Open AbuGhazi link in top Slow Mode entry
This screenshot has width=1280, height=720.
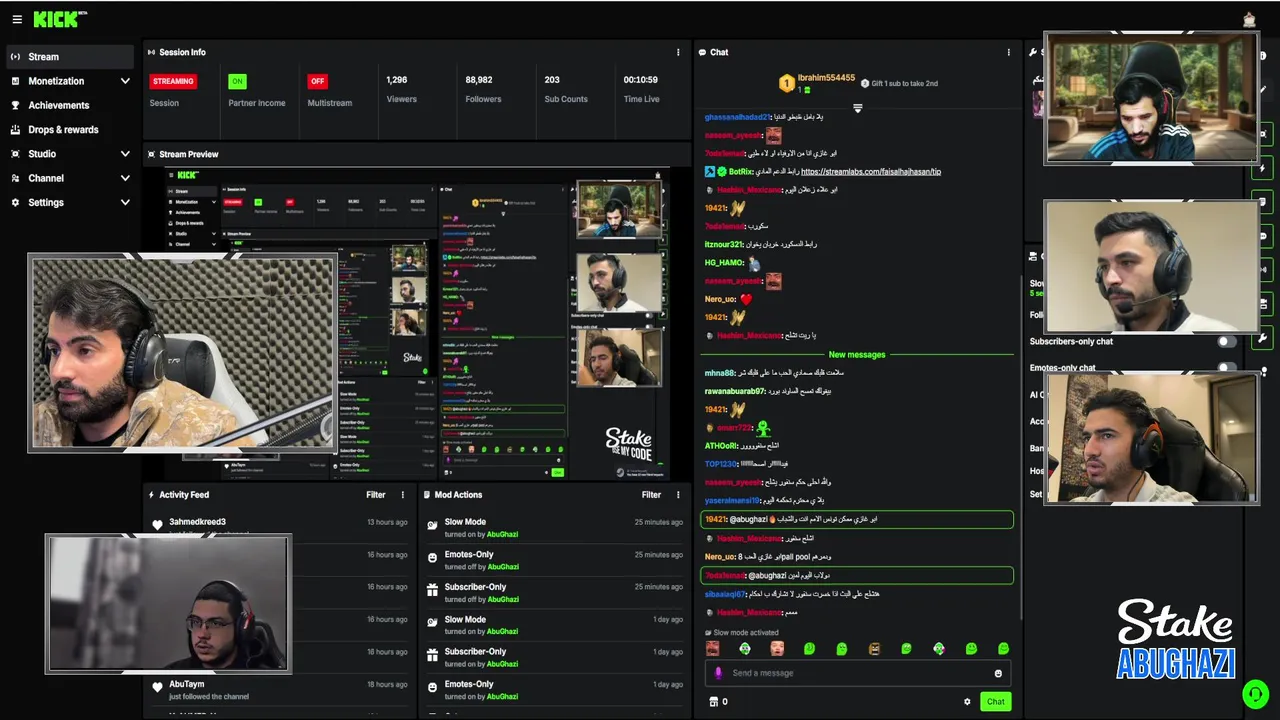click(x=502, y=534)
